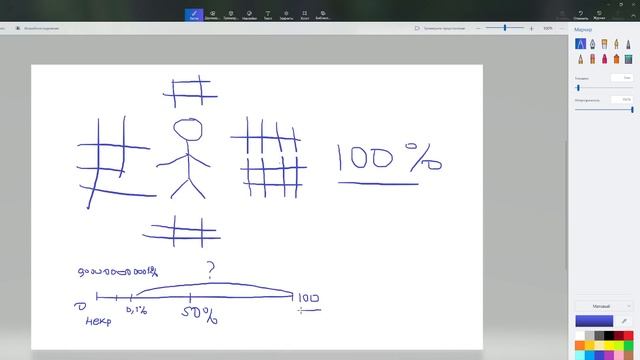Select the Pixel pen tool
The width and height of the screenshot is (640, 360).
click(x=629, y=44)
